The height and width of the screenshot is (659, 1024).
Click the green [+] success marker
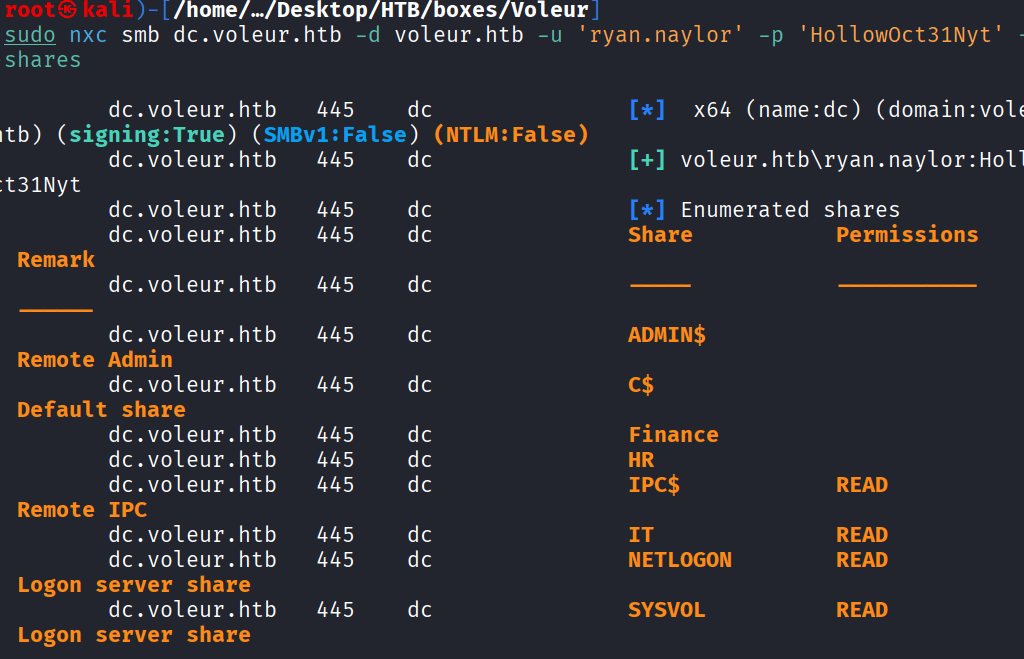click(647, 160)
